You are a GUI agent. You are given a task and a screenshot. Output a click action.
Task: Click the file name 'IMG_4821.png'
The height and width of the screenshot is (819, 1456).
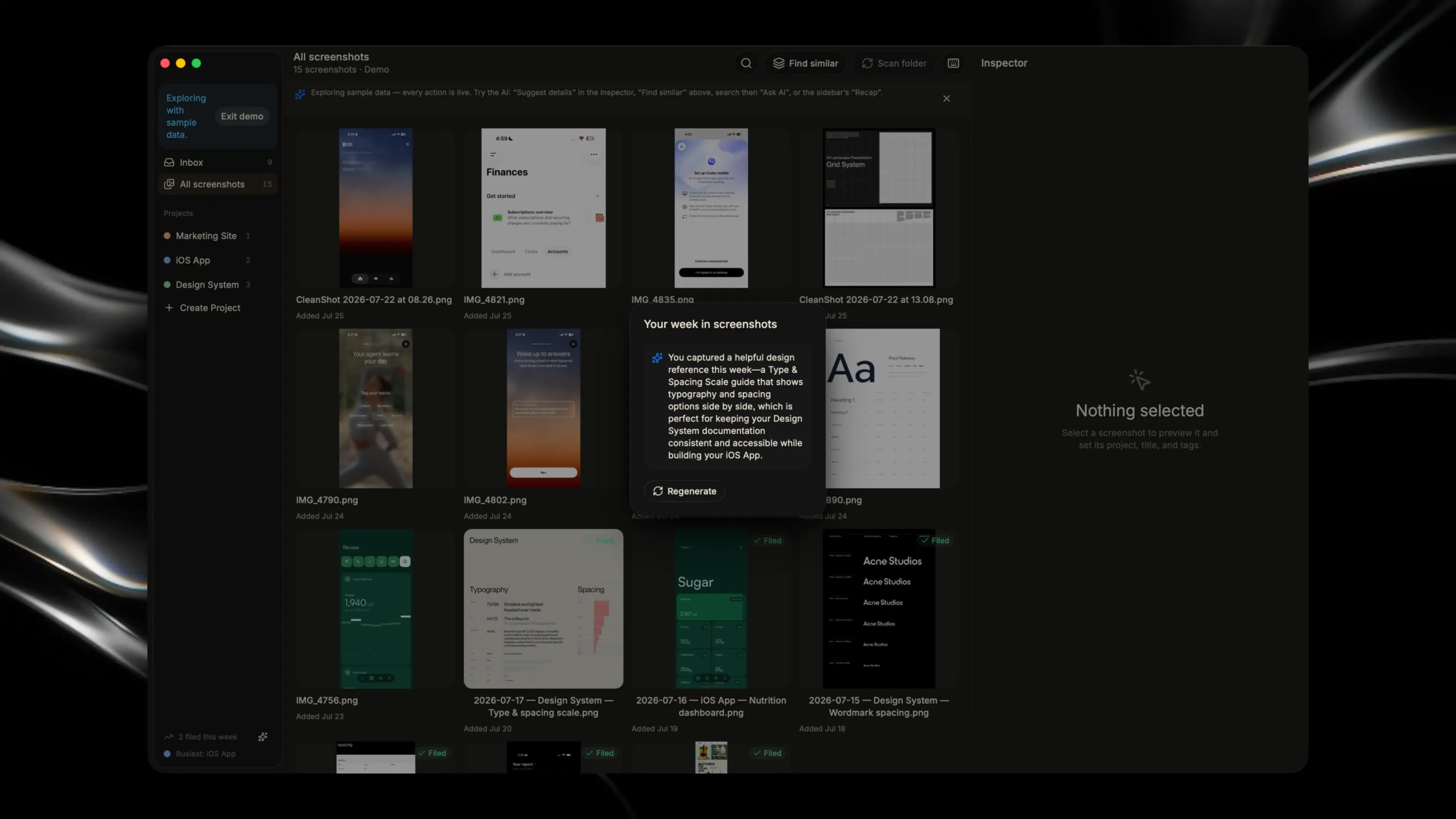coord(494,300)
